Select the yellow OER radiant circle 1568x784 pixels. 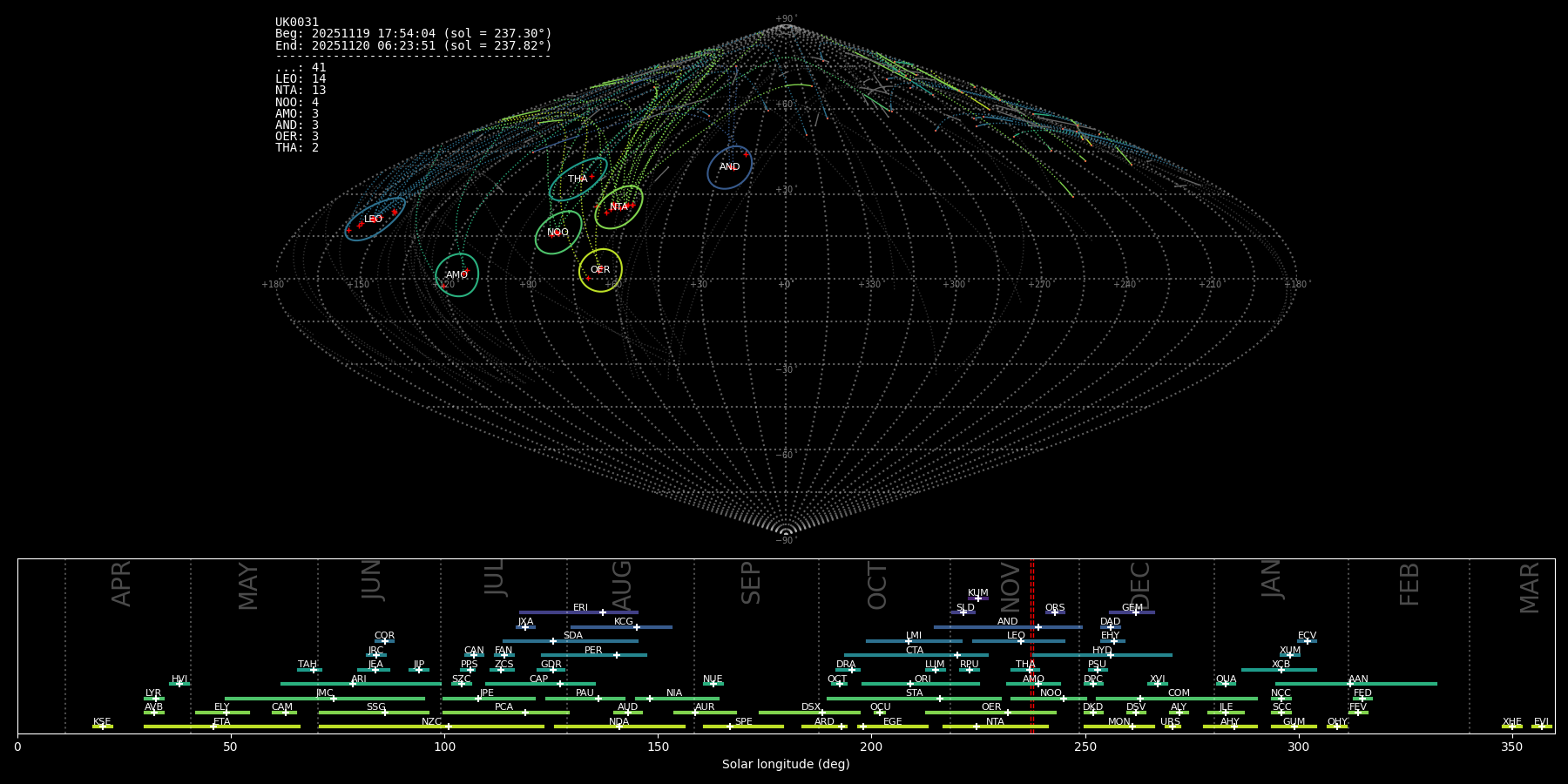(600, 270)
